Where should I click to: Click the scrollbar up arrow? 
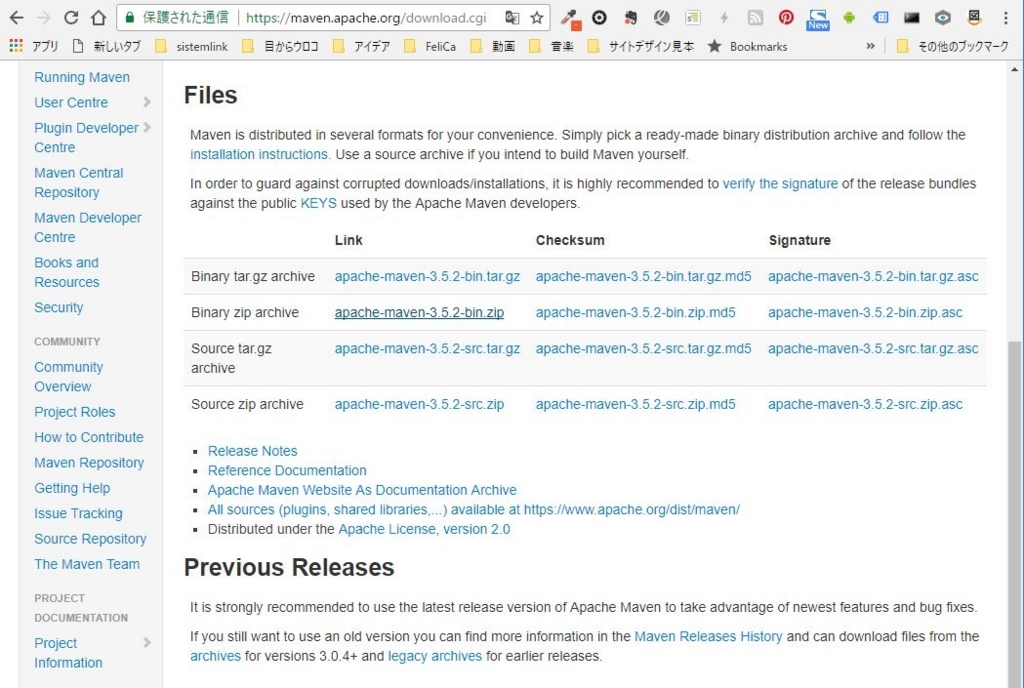point(1014,69)
